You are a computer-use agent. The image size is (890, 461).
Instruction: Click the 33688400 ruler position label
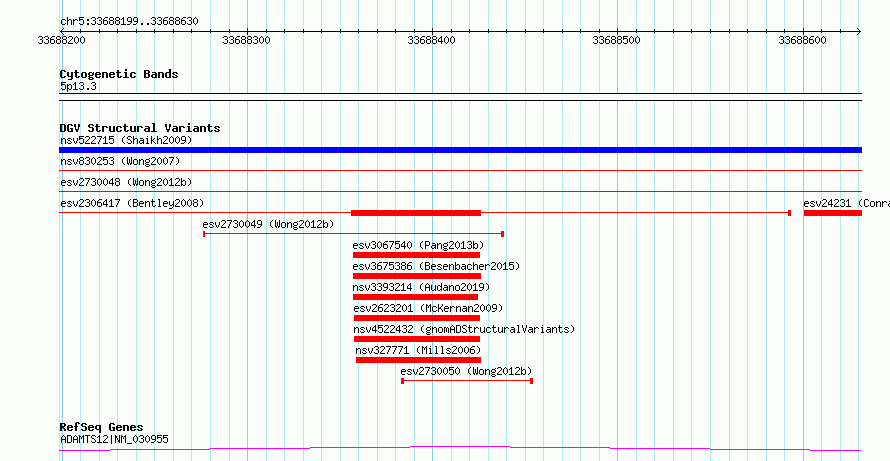click(431, 41)
